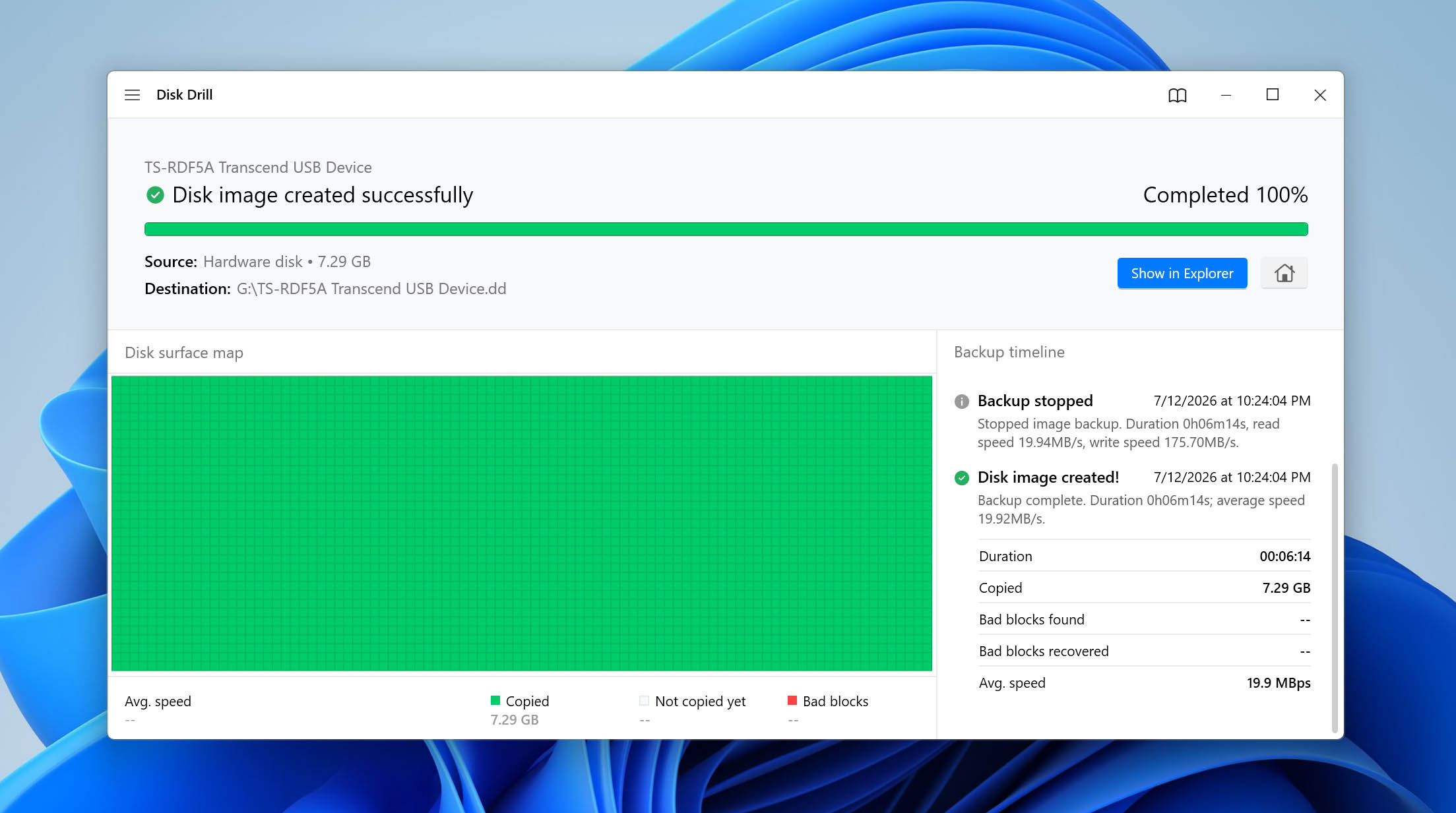Click the white Not copied yet legend swatch

(645, 700)
